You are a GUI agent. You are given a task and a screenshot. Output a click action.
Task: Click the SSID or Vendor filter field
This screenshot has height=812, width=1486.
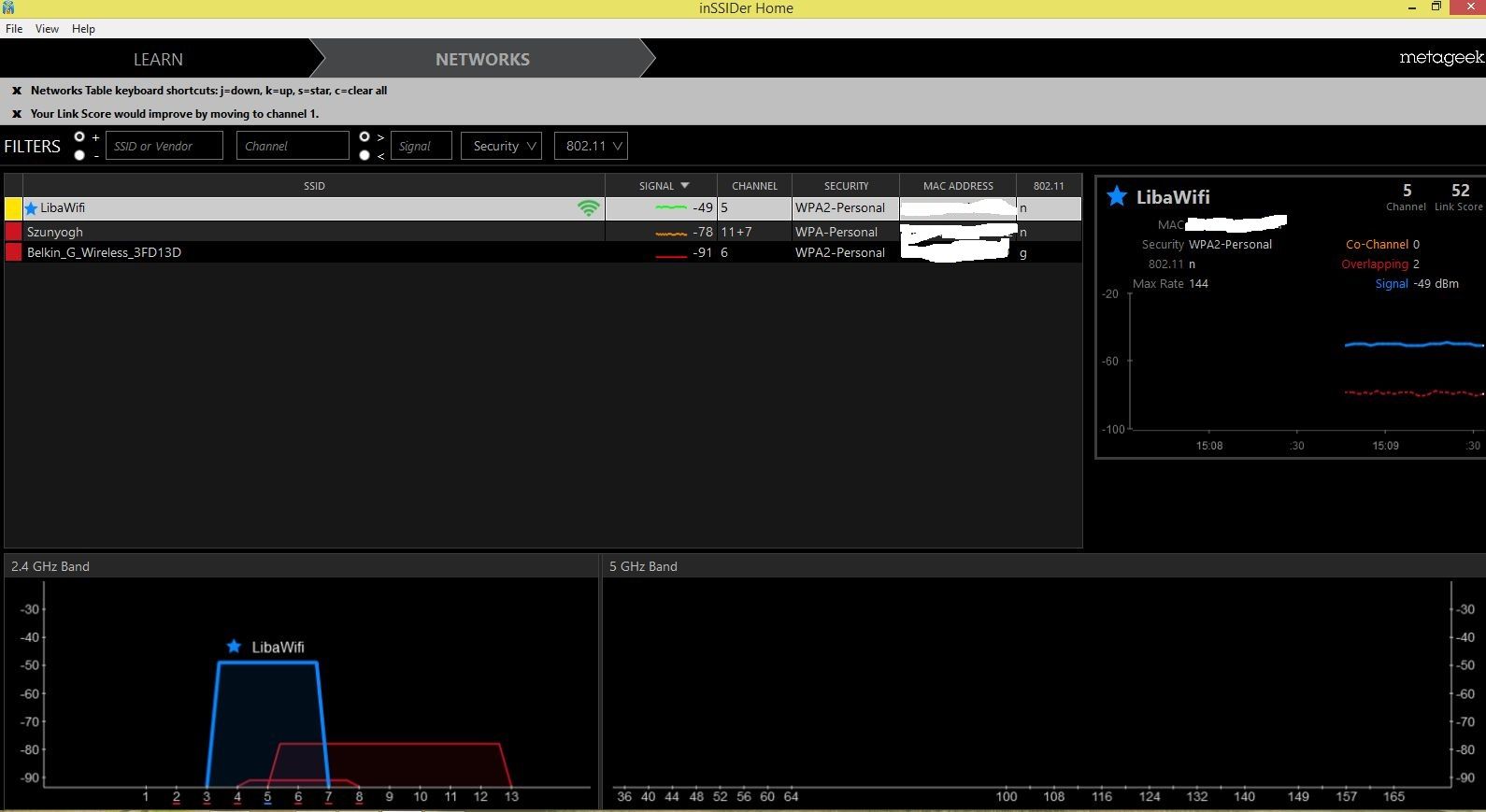(x=164, y=146)
